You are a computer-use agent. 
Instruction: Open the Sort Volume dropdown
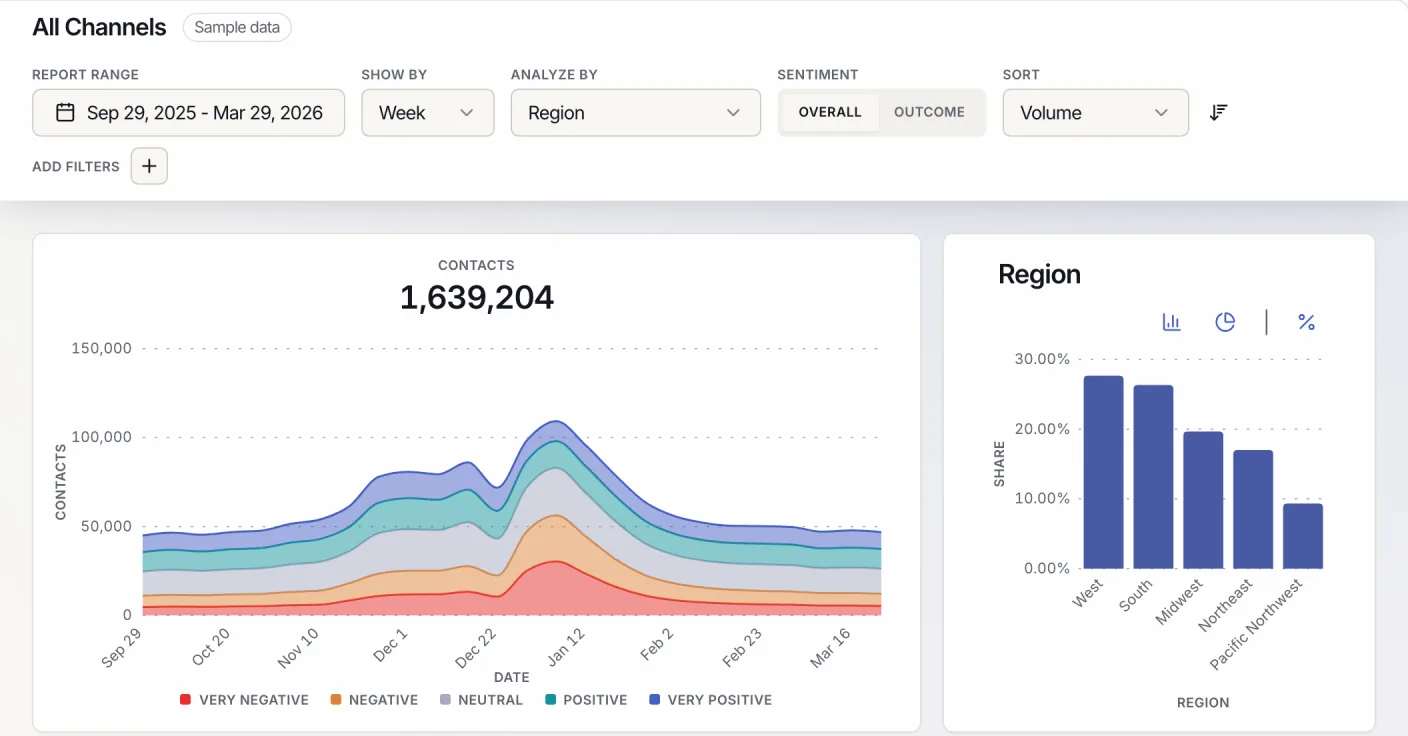pos(1095,113)
